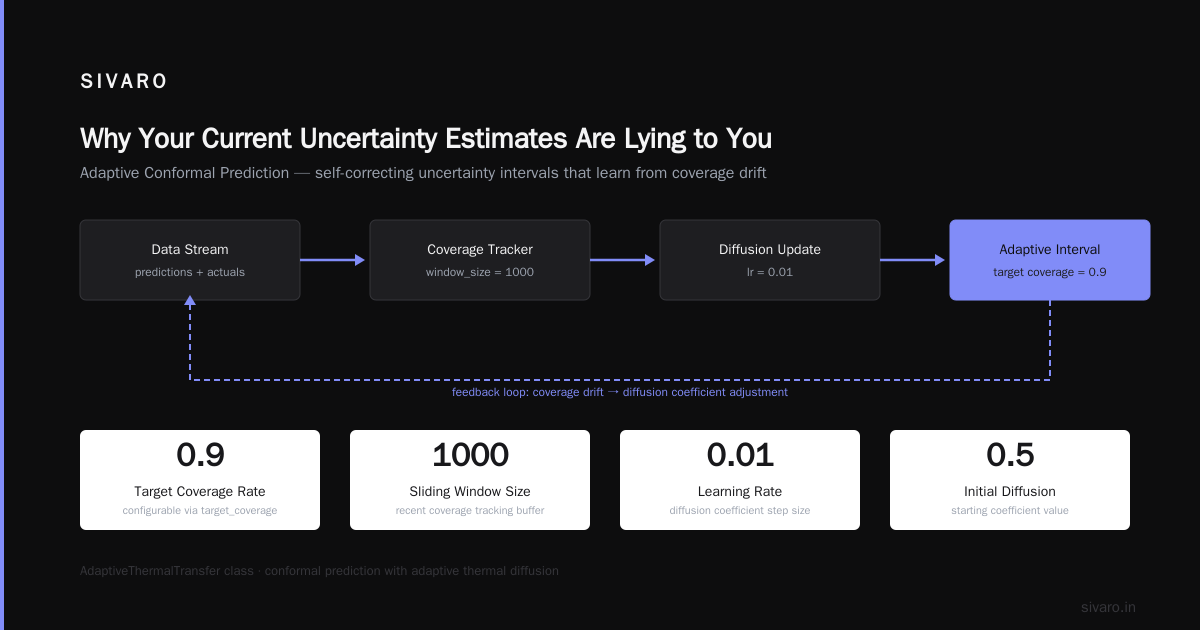Click the SIVARO brand logo text

tap(124, 82)
